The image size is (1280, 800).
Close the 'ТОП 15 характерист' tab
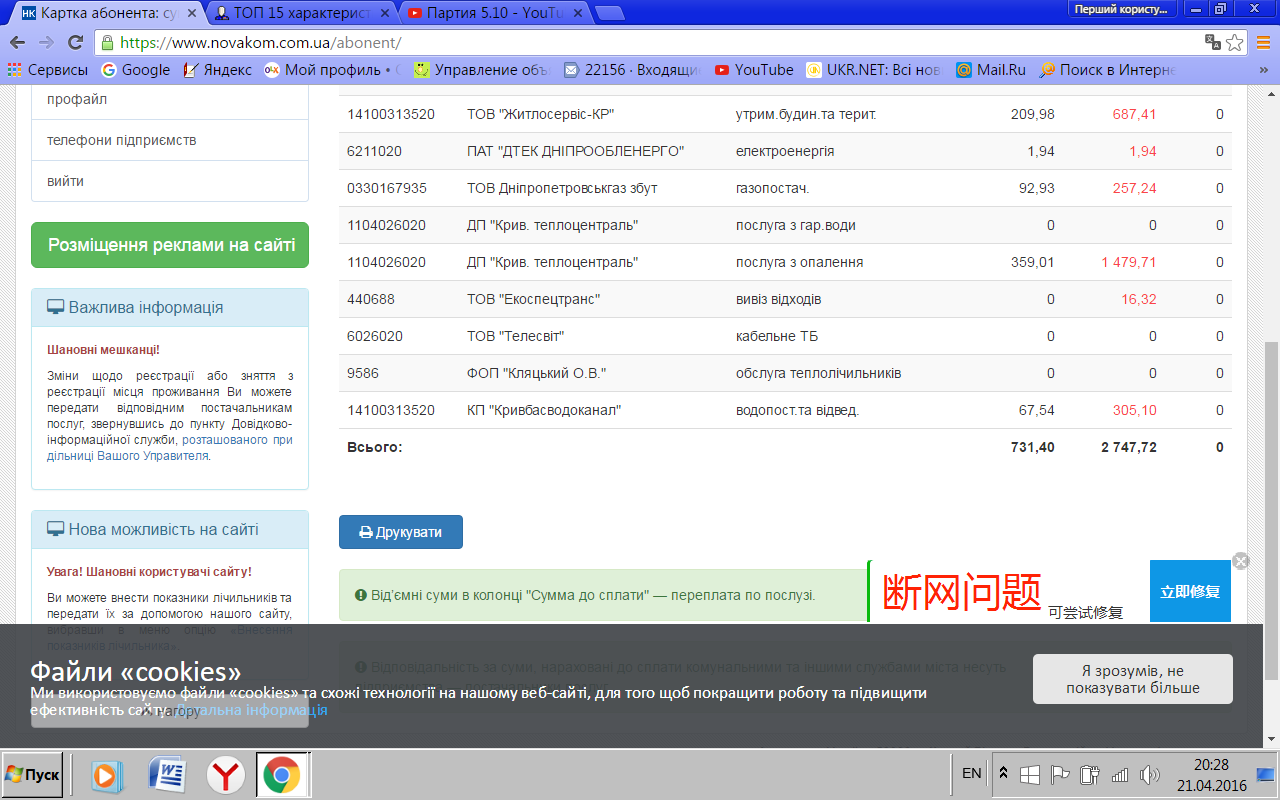click(x=385, y=14)
